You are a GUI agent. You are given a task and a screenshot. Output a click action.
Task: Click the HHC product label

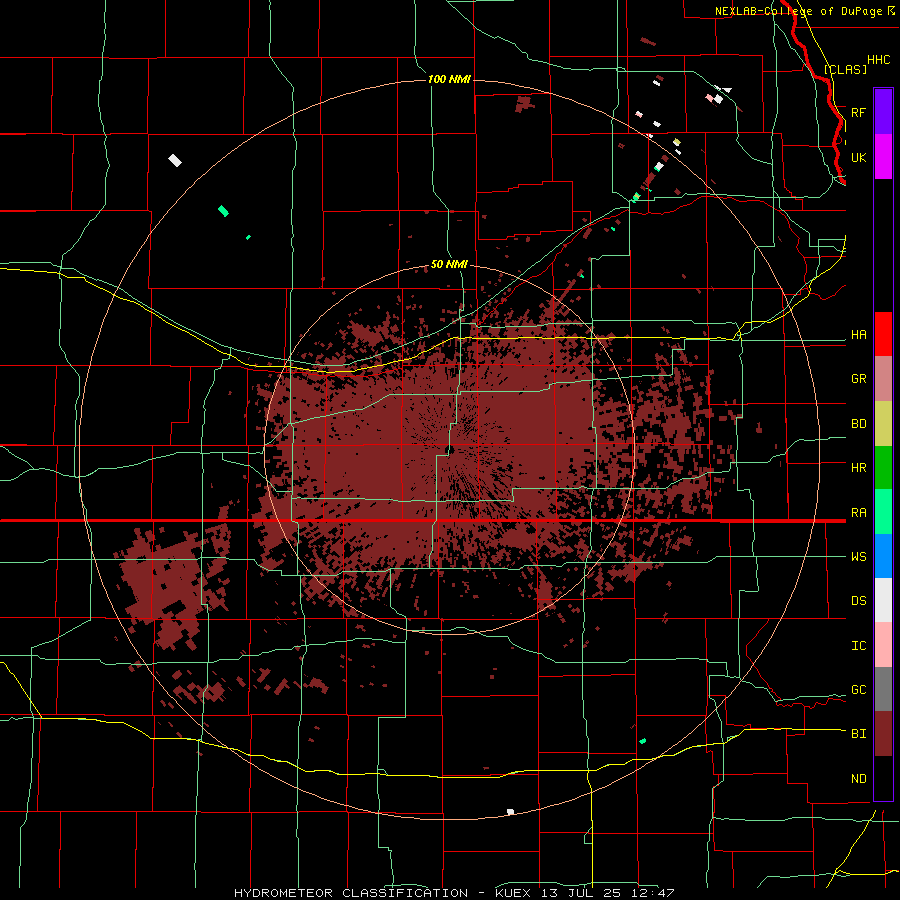[x=878, y=60]
